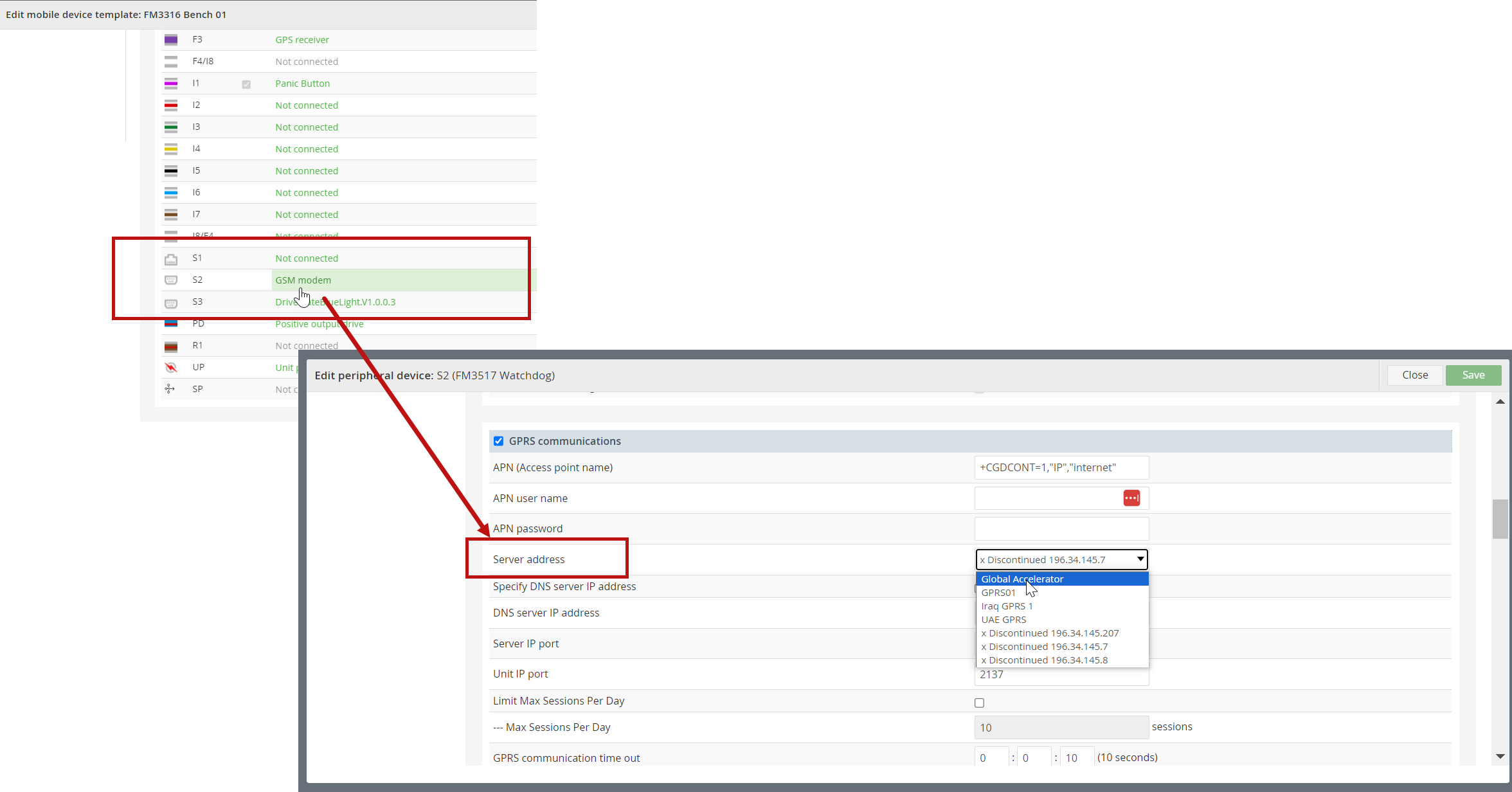This screenshot has width=1512, height=792.
Task: Select x Discontinued 196.34.145.207 option
Action: [1062, 633]
